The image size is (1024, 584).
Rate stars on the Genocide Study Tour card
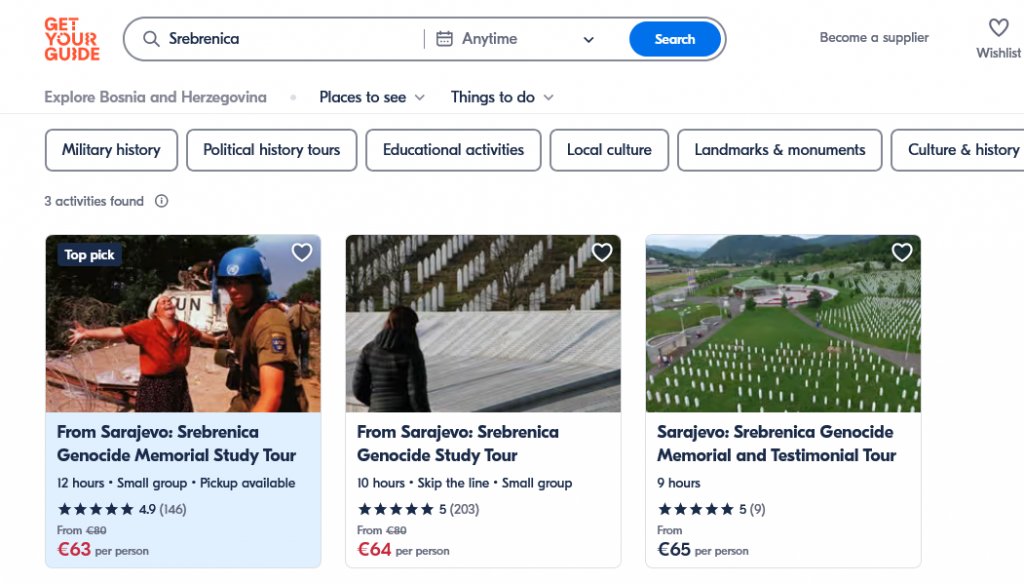click(x=396, y=509)
